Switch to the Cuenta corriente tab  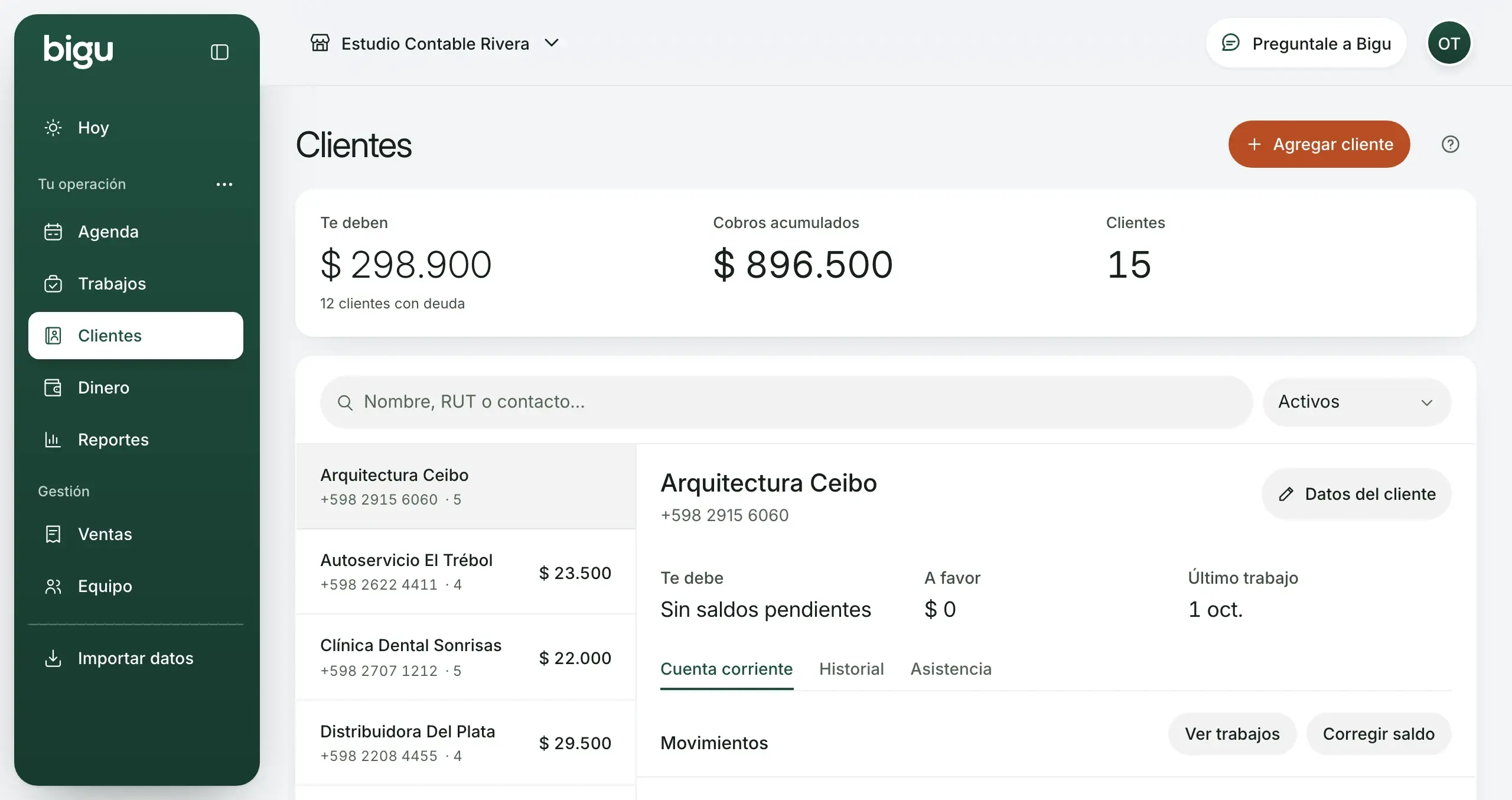726,669
